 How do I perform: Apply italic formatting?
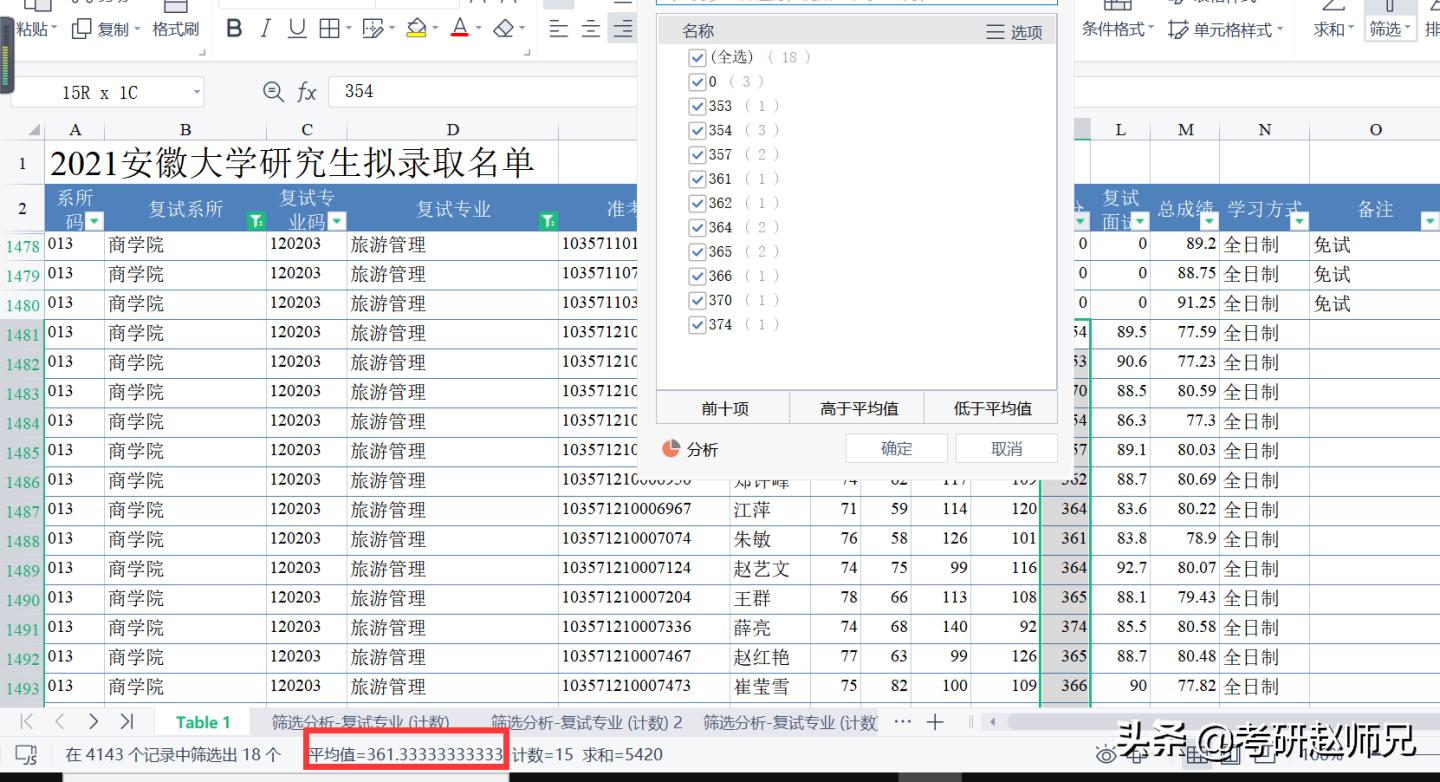click(266, 29)
